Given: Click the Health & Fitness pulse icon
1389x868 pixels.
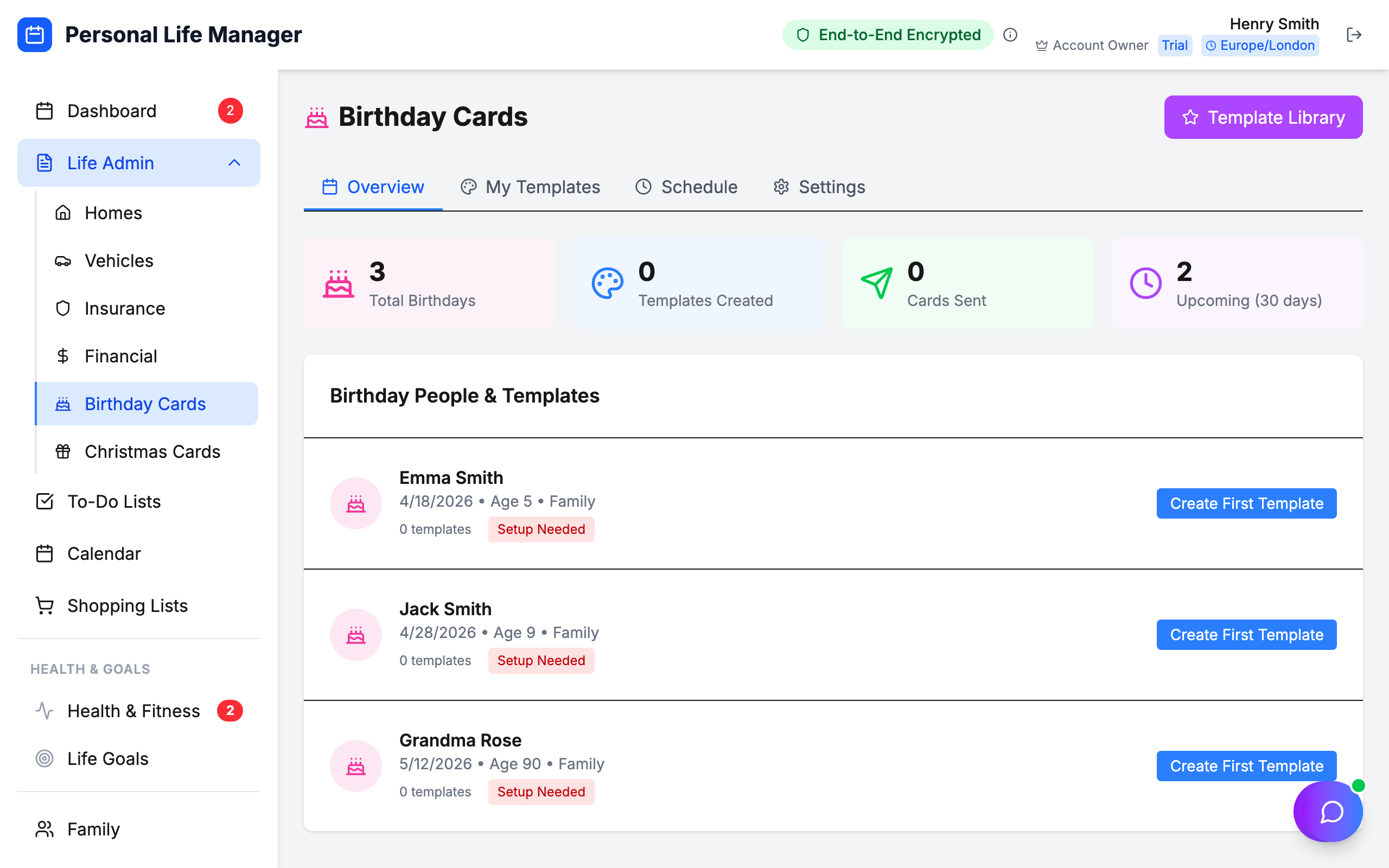Looking at the screenshot, I should [x=44, y=711].
